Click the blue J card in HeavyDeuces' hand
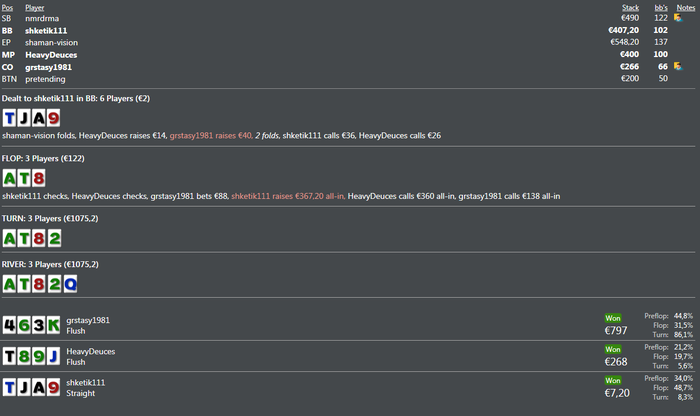 (53, 357)
